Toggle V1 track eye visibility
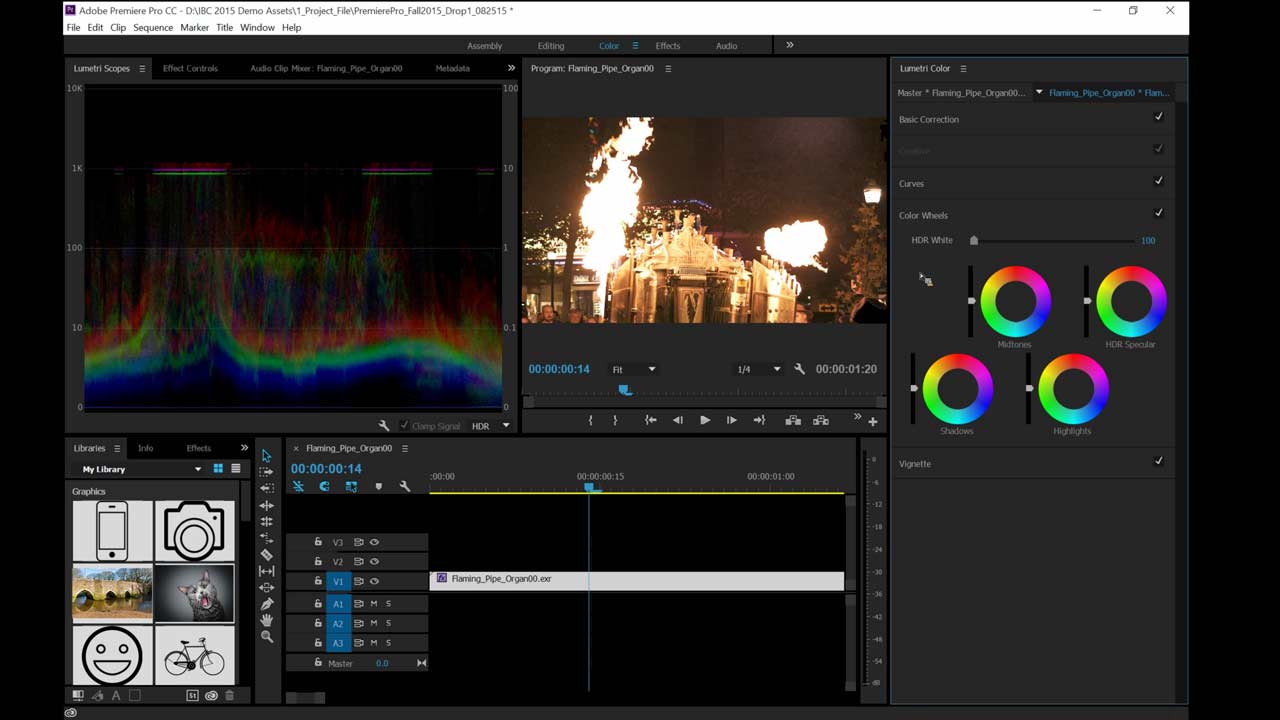This screenshot has height=720, width=1280. [x=374, y=581]
